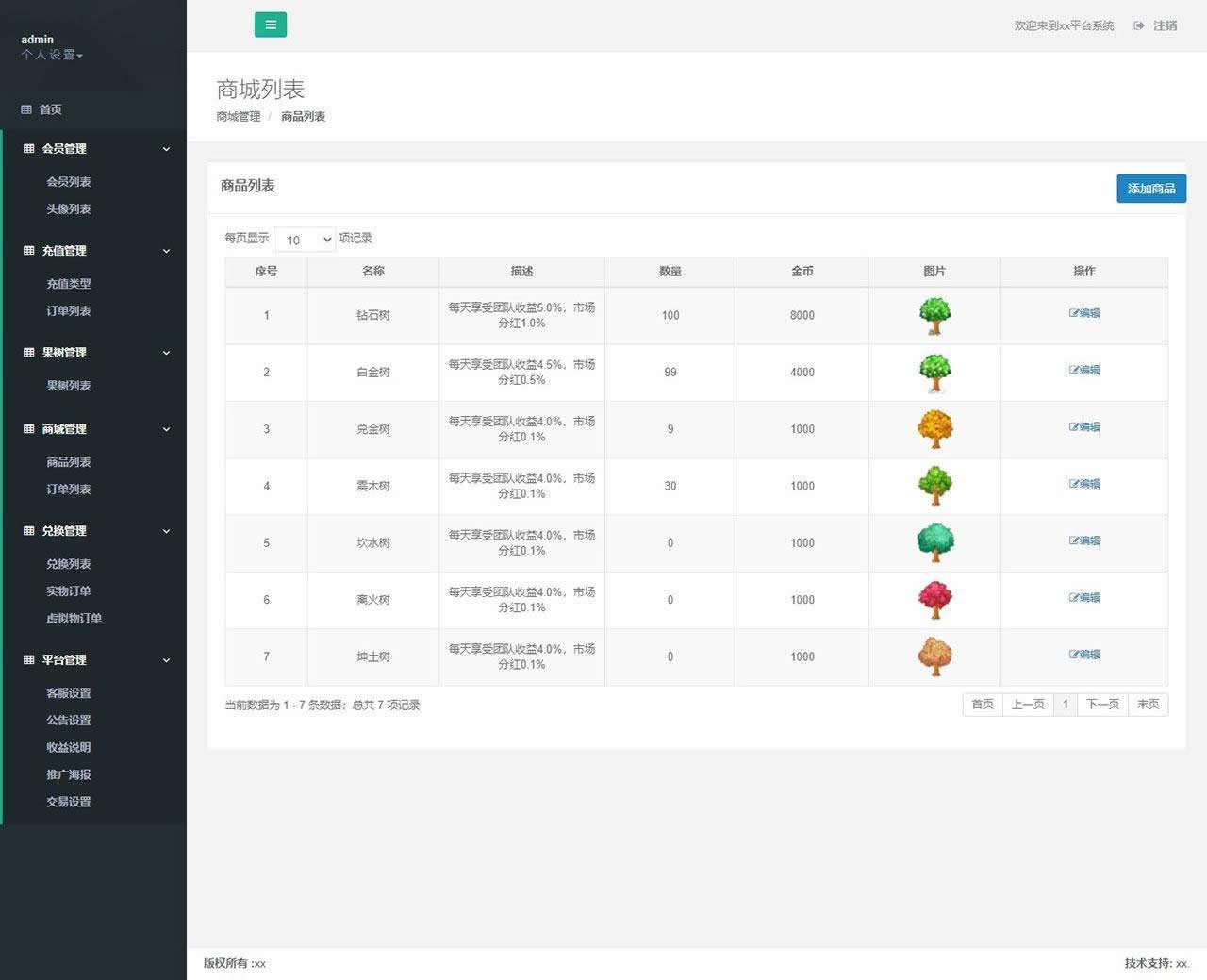Click the 商城管理 breadcrumb link
Screen dimensions: 1207x980
(238, 117)
